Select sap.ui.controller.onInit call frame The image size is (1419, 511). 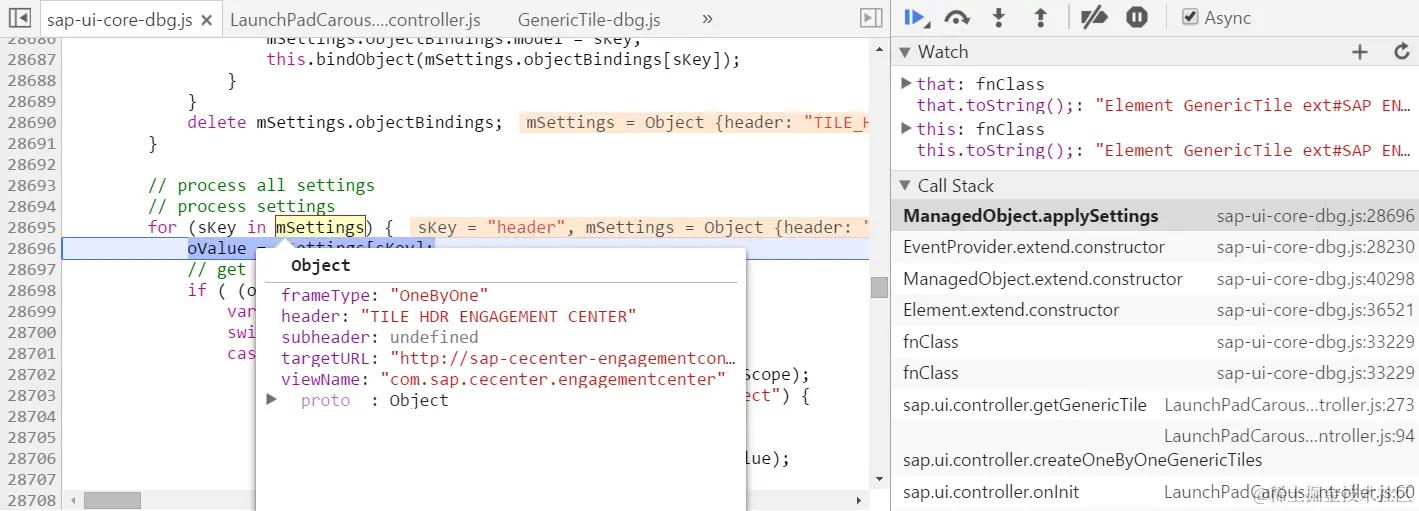coord(1154,492)
